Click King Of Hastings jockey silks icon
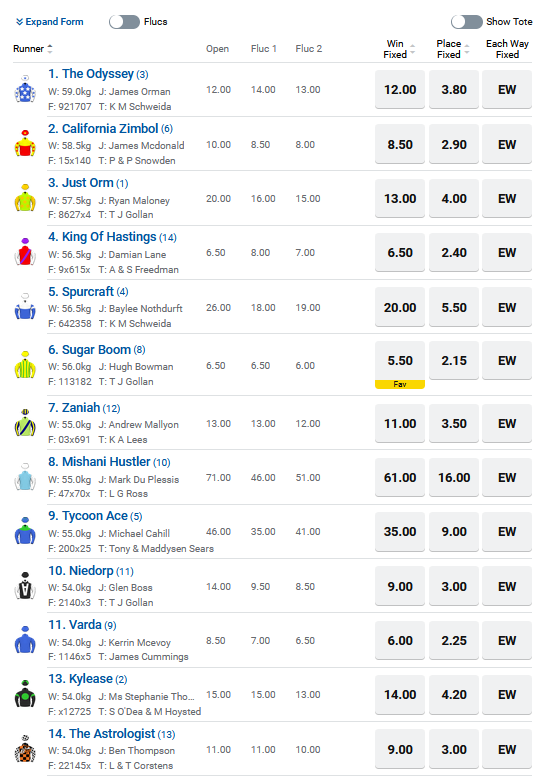 (x=25, y=252)
